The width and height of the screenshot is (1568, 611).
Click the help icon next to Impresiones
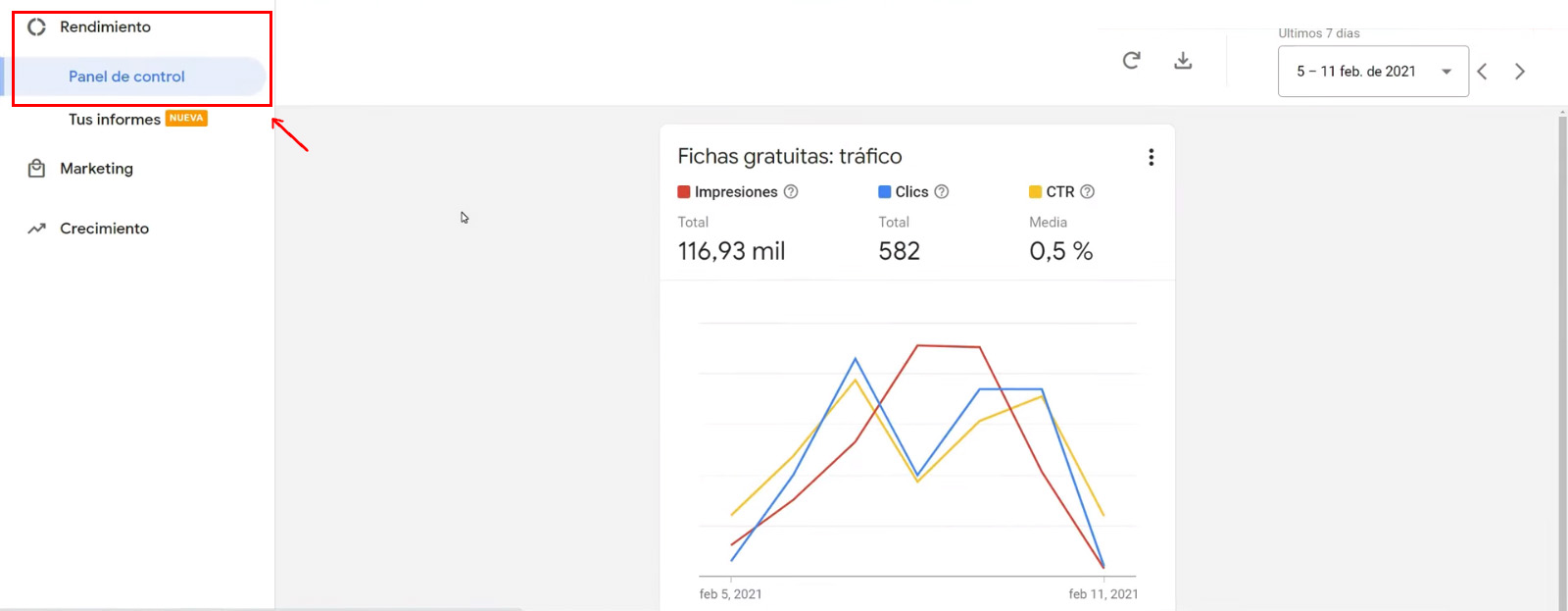tap(791, 192)
